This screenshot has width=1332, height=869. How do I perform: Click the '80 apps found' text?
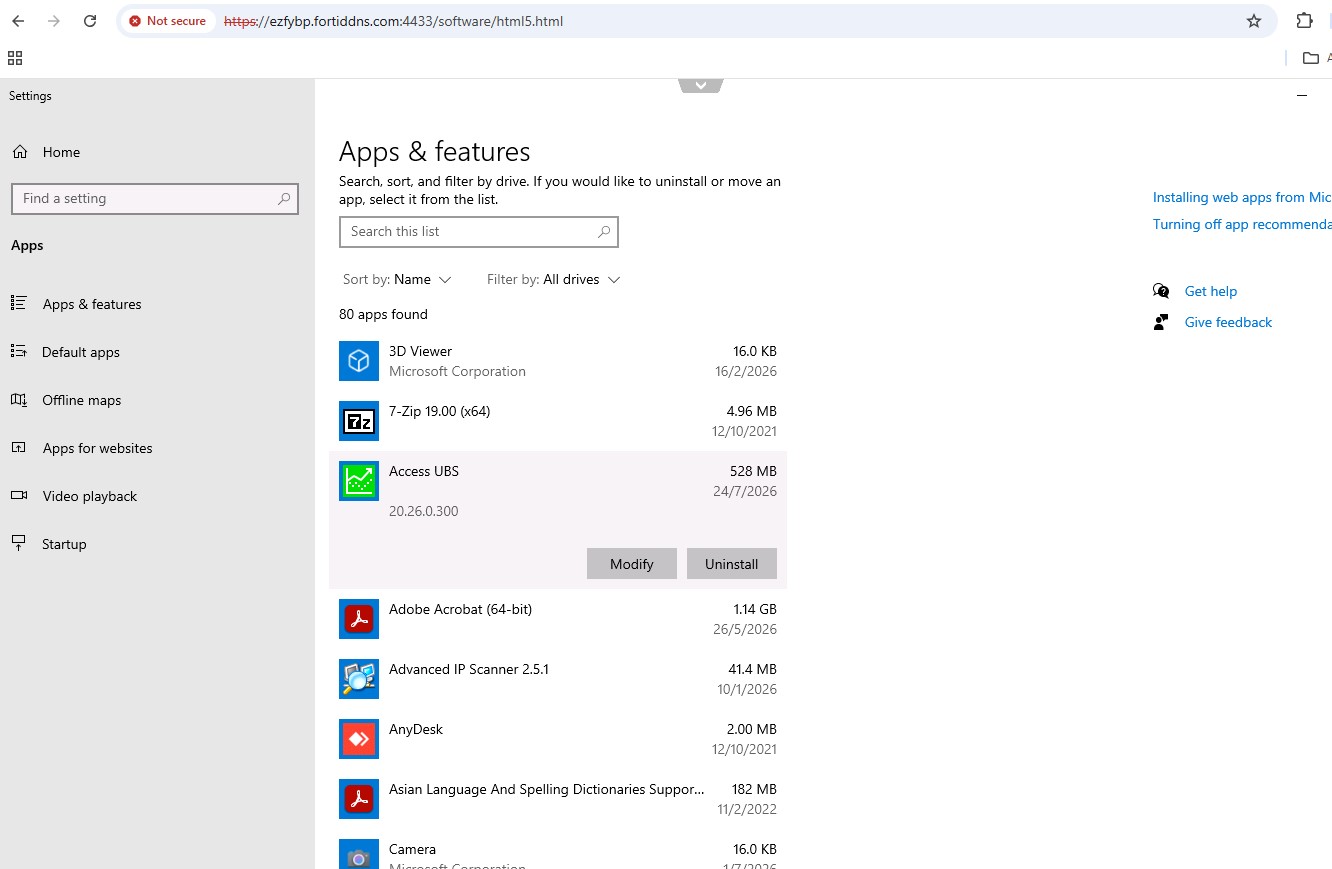click(383, 314)
